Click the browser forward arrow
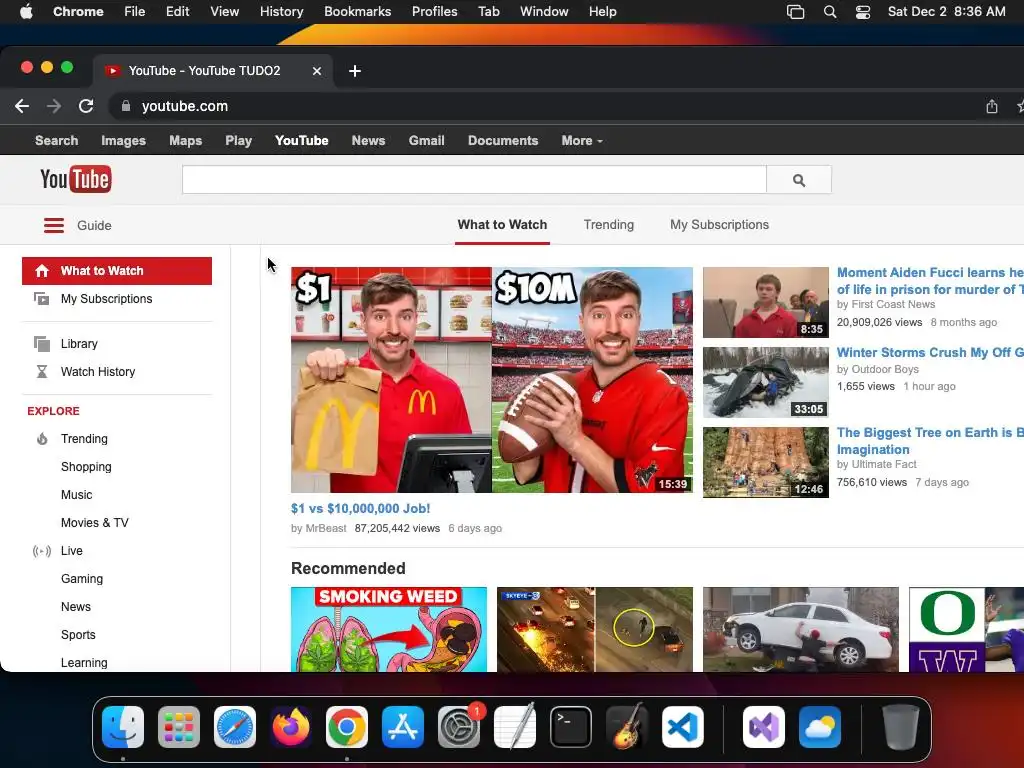The width and height of the screenshot is (1024, 768). 54,106
